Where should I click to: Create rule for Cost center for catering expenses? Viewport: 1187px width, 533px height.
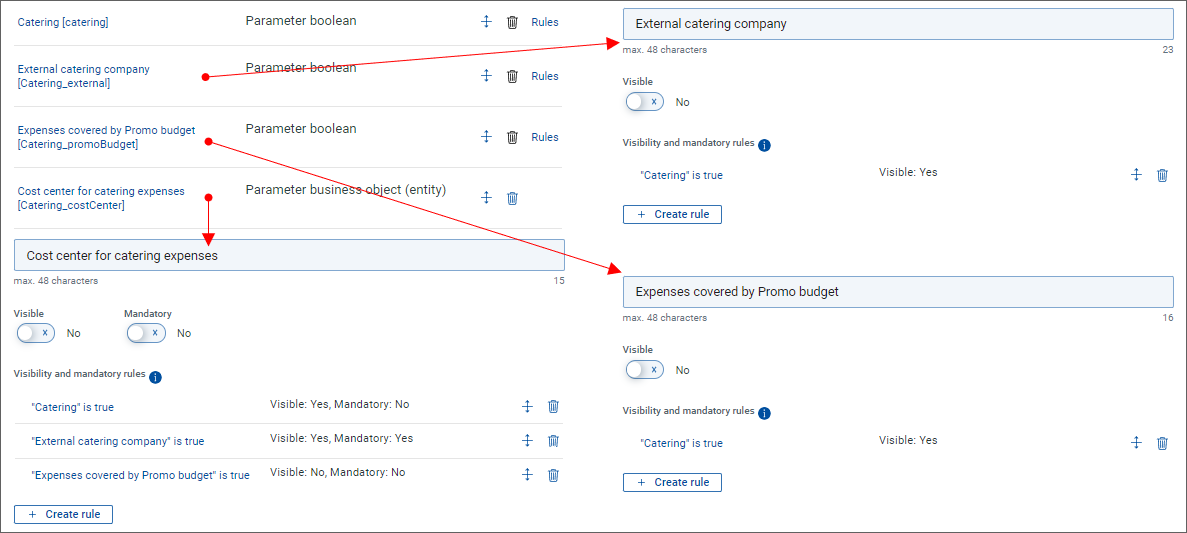64,514
